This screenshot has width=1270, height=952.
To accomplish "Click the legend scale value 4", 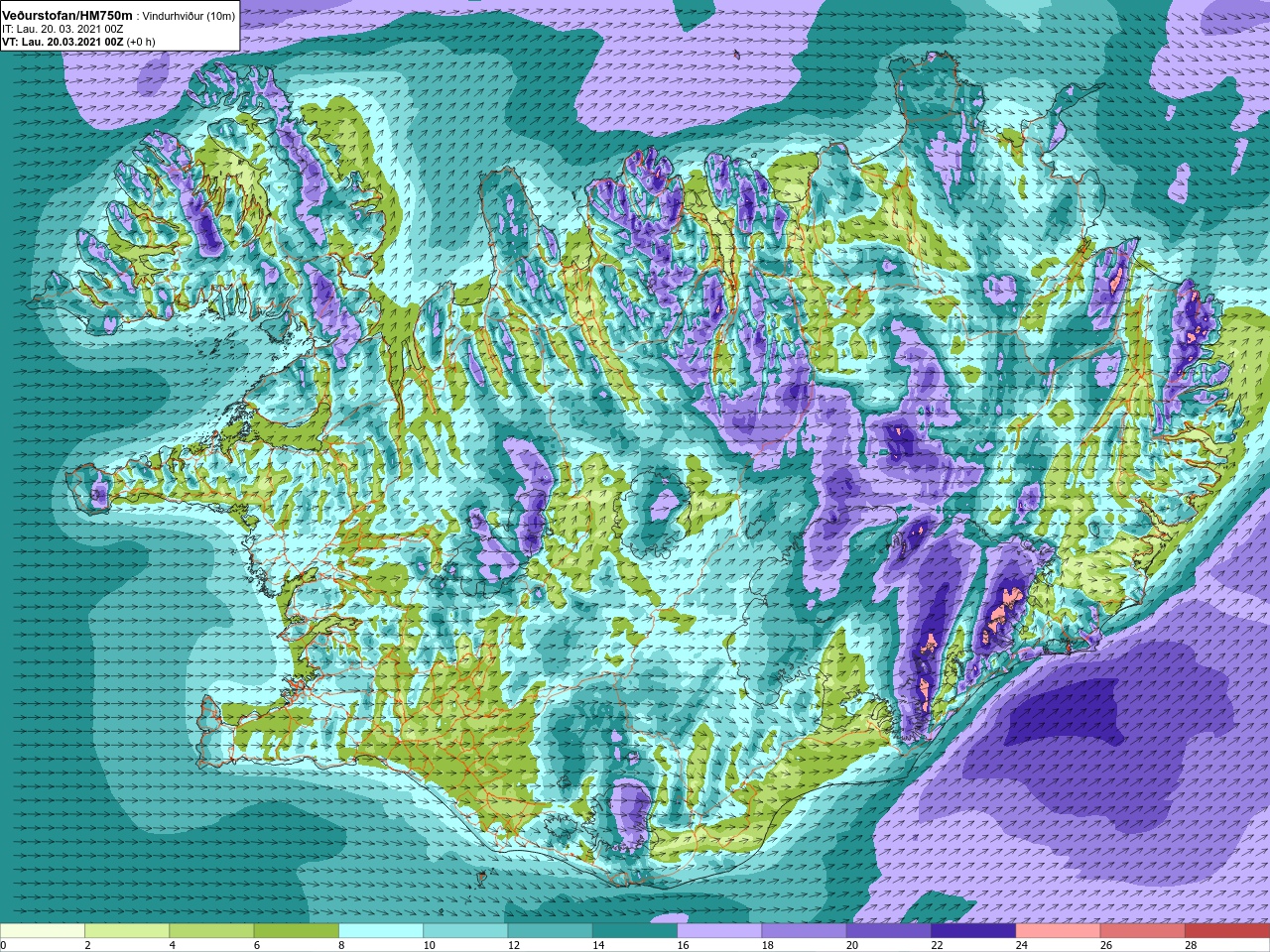I will click(x=173, y=945).
